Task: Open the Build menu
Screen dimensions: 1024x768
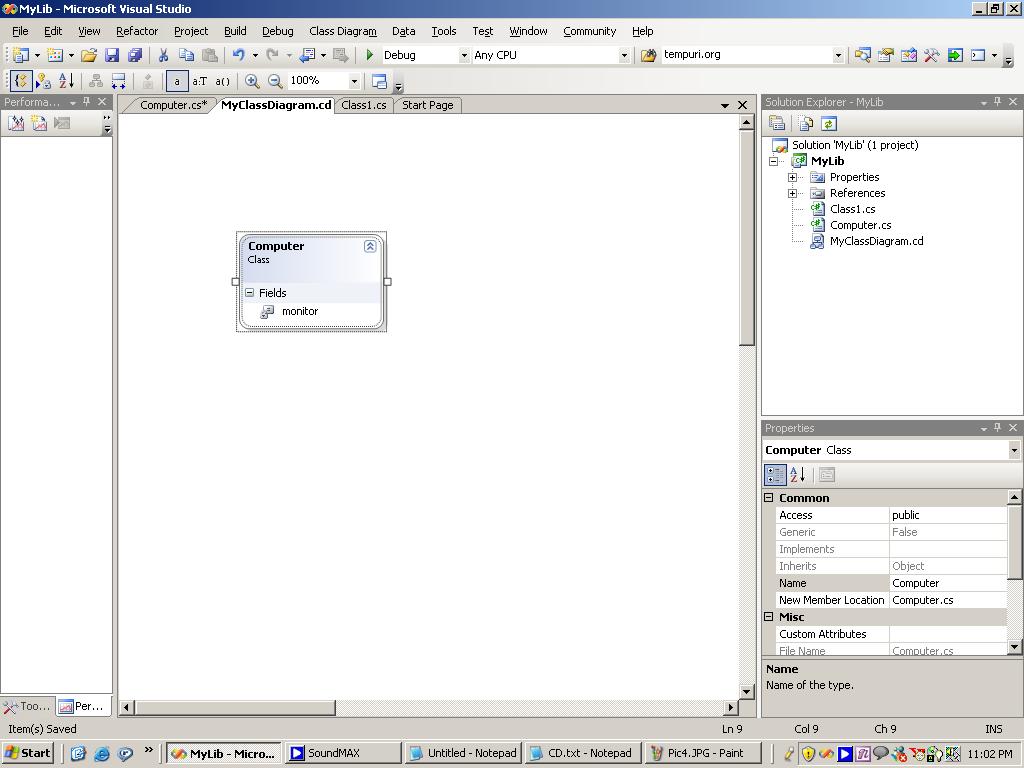Action: click(x=235, y=31)
